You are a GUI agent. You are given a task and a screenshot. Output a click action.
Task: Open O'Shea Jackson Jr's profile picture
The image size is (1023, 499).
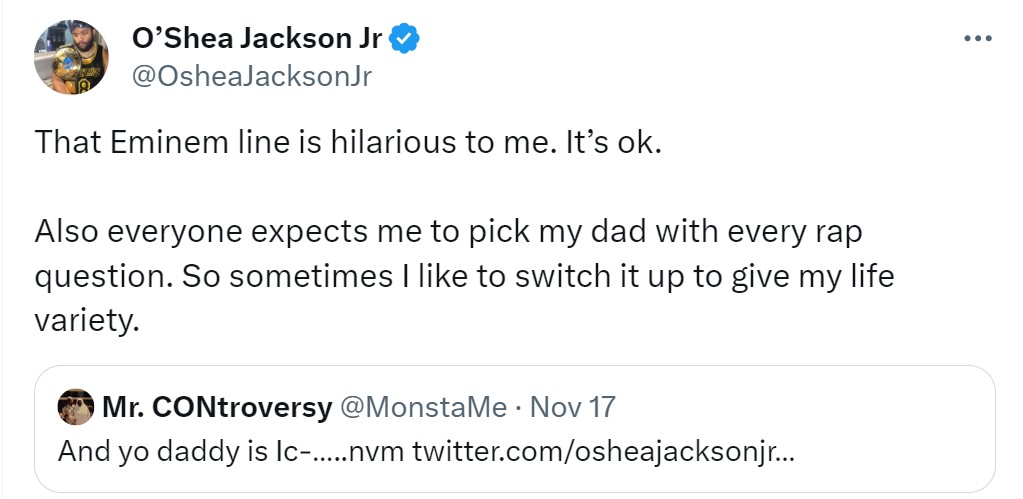(x=71, y=57)
